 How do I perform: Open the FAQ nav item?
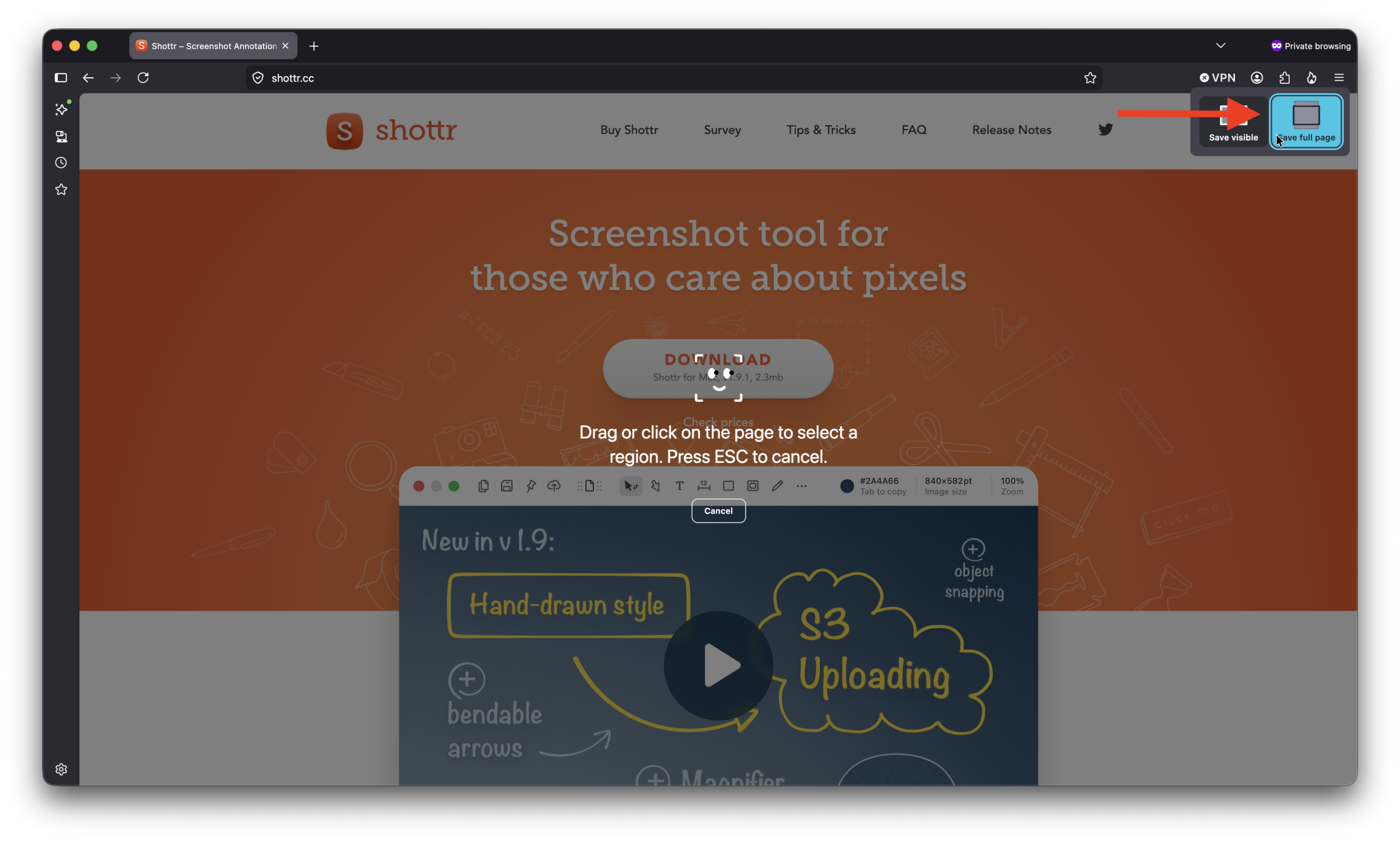(913, 130)
